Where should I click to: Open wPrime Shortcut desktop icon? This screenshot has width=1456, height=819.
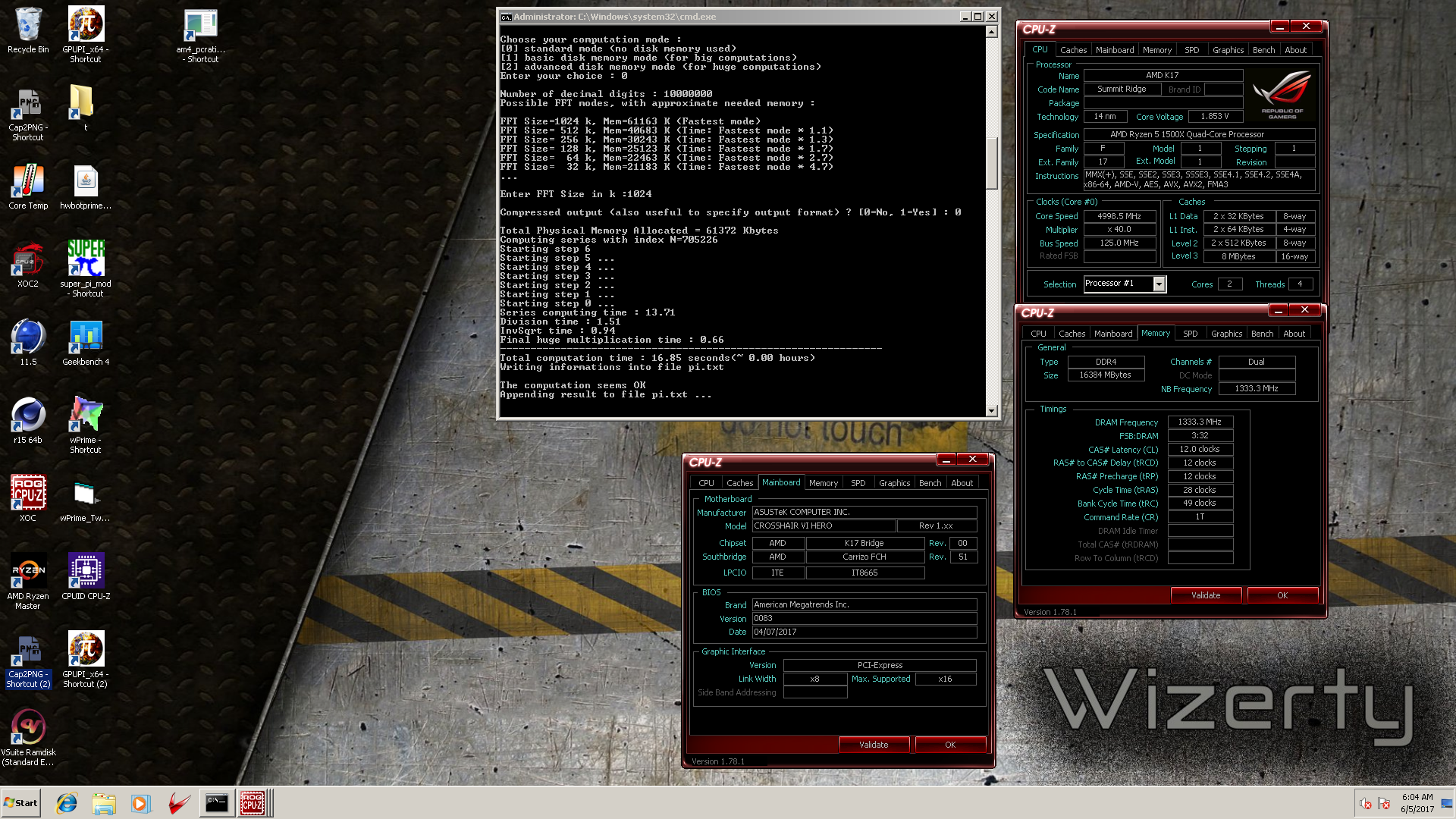86,425
